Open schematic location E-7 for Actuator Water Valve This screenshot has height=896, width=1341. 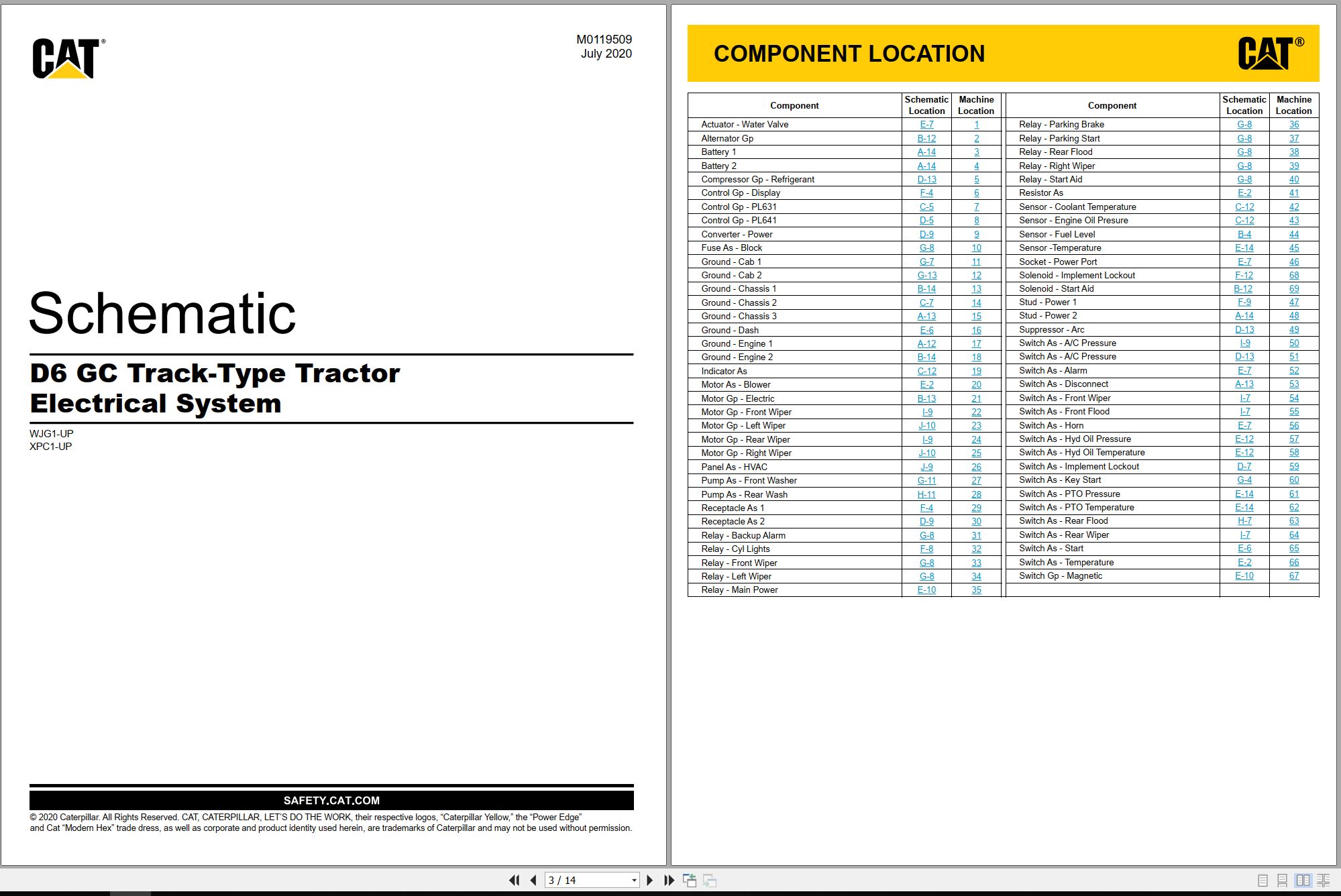pyautogui.click(x=926, y=125)
